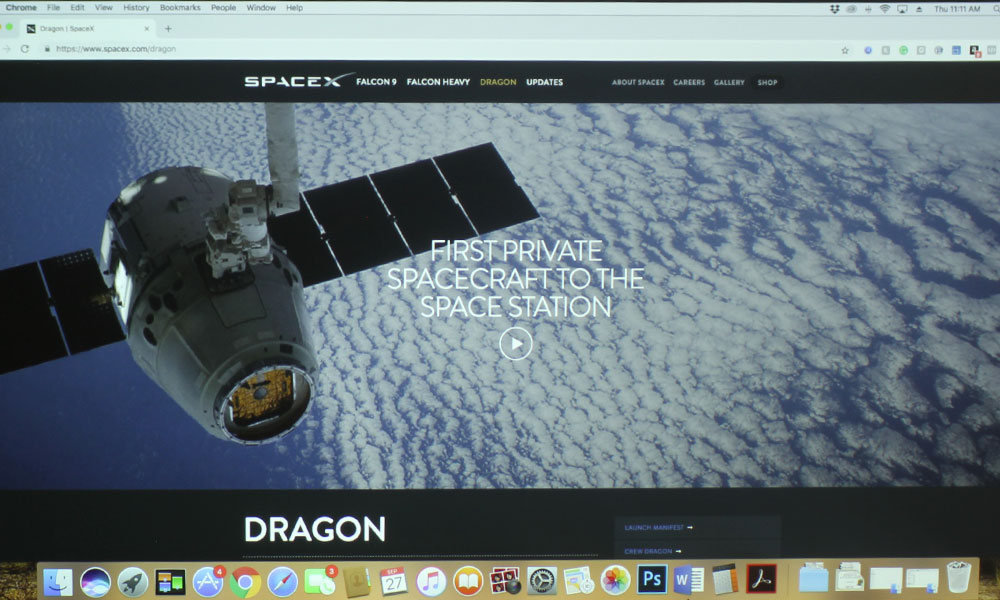The image size is (1000, 600).
Task: Click the black extension icon with red badge
Action: pyautogui.click(x=974, y=51)
